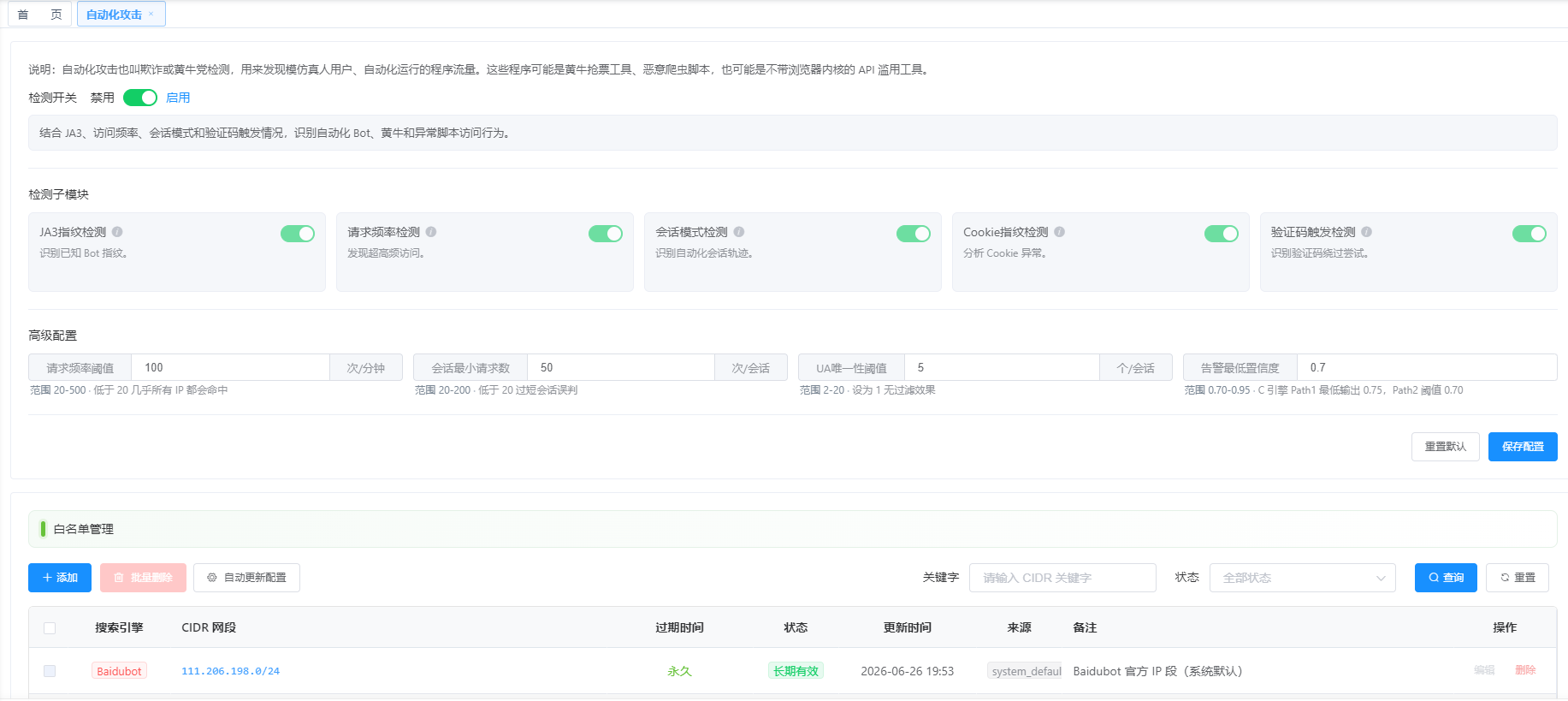
Task: Click the 重置默认 button
Action: pos(1446,447)
